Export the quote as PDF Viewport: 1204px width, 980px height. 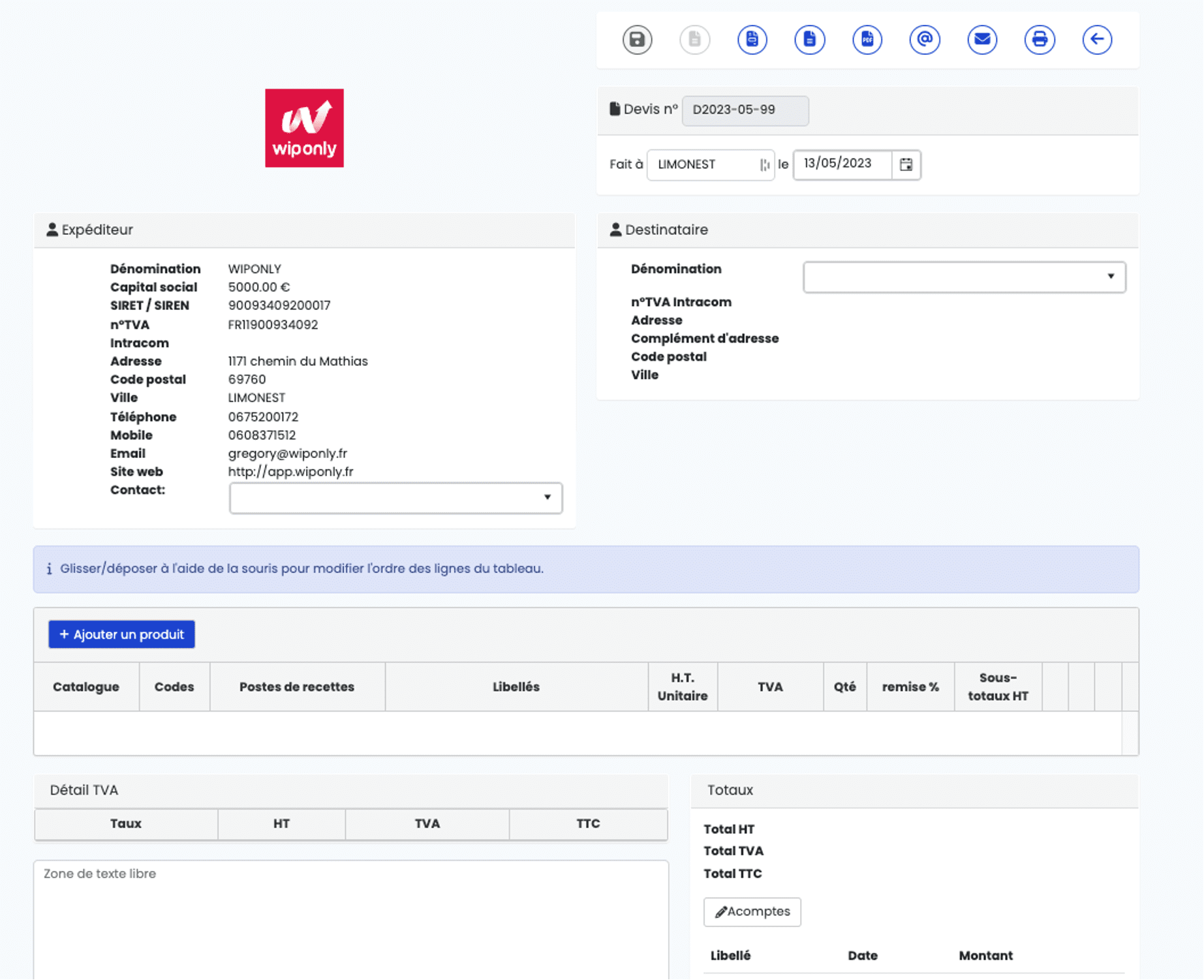pos(867,40)
